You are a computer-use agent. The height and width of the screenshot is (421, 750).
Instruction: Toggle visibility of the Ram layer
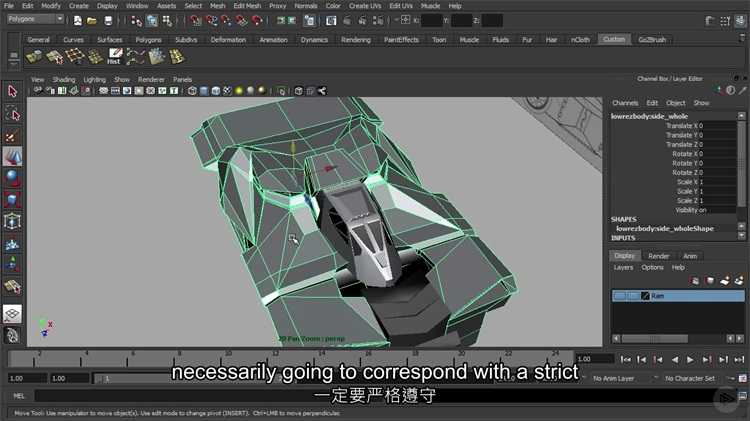click(x=620, y=296)
